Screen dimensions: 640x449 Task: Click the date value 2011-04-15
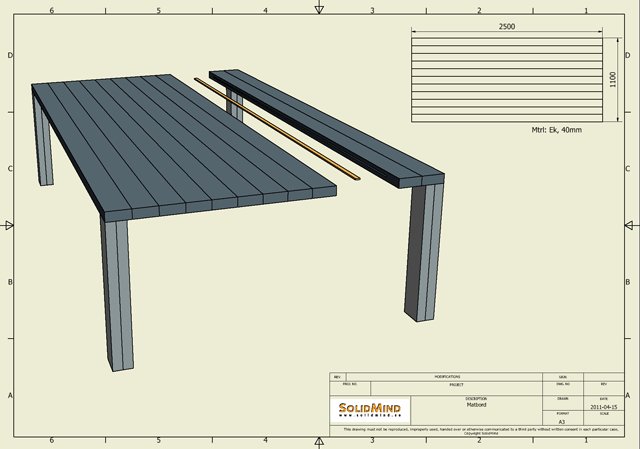(603, 407)
